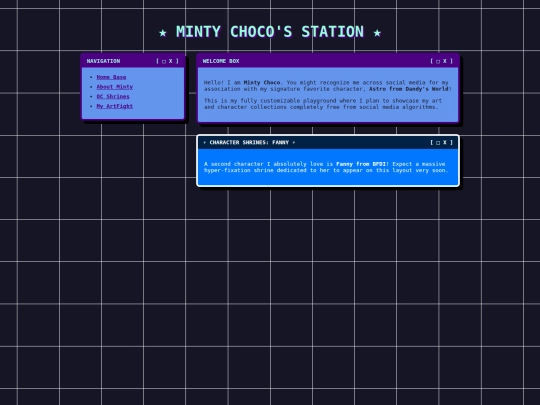This screenshot has width=540, height=405.
Task: Click the square icon in the Character Shrines title bar
Action: [438, 143]
